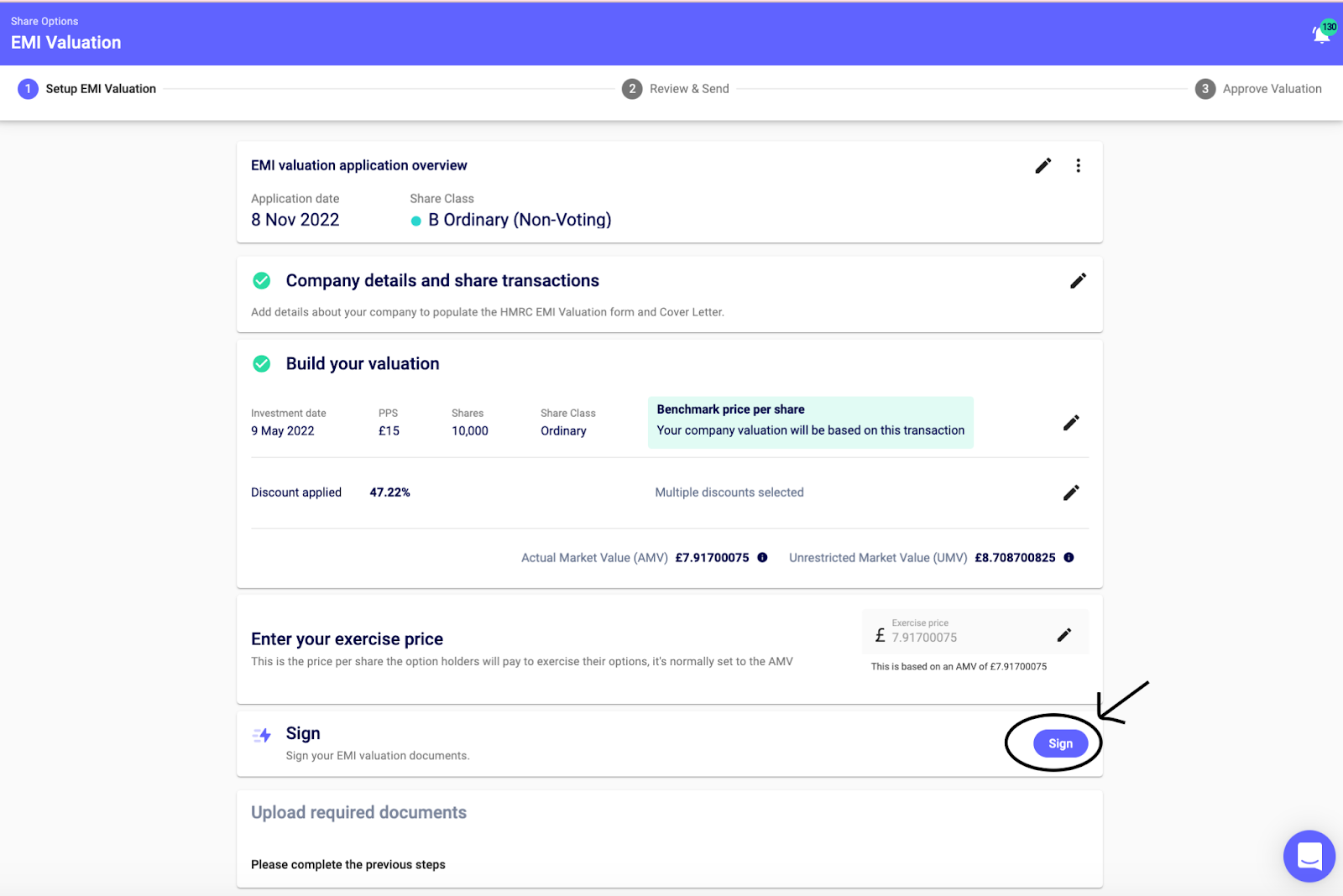Go to Review & Send step
Image resolution: width=1343 pixels, height=896 pixels.
tap(676, 89)
